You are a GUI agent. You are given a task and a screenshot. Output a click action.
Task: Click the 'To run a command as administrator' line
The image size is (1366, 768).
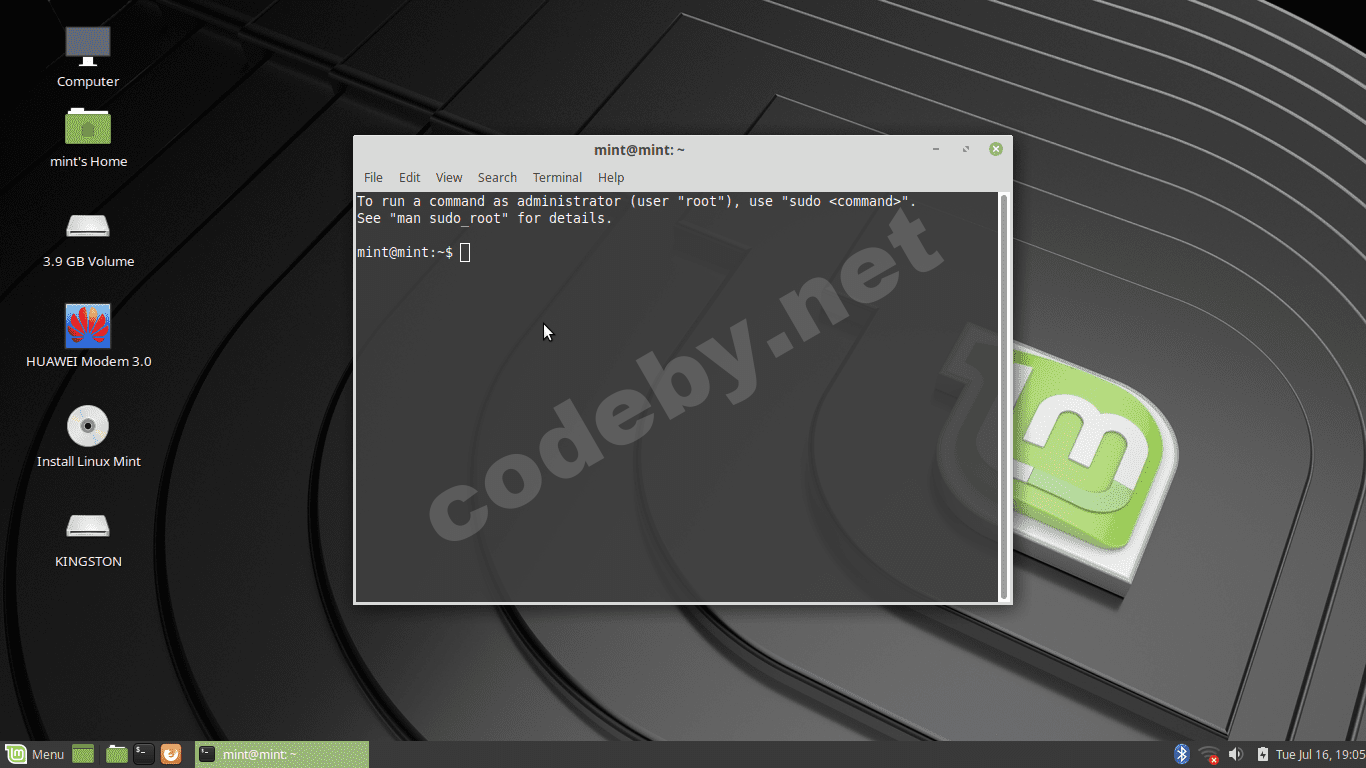637,201
